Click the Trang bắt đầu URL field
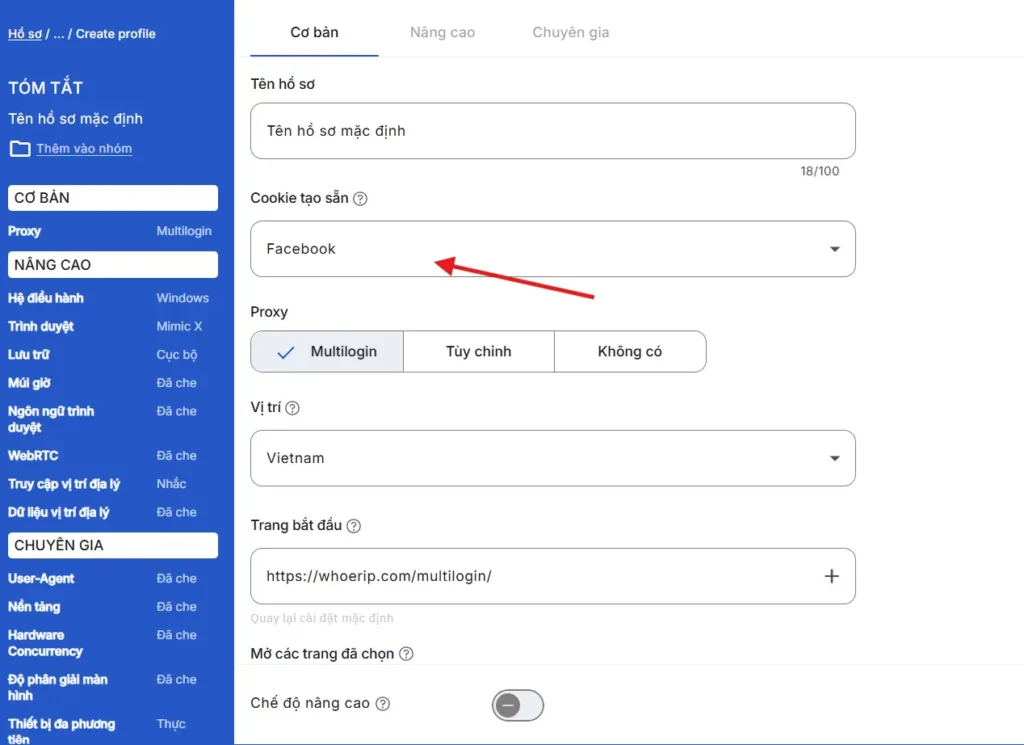This screenshot has height=745, width=1024. tap(552, 576)
